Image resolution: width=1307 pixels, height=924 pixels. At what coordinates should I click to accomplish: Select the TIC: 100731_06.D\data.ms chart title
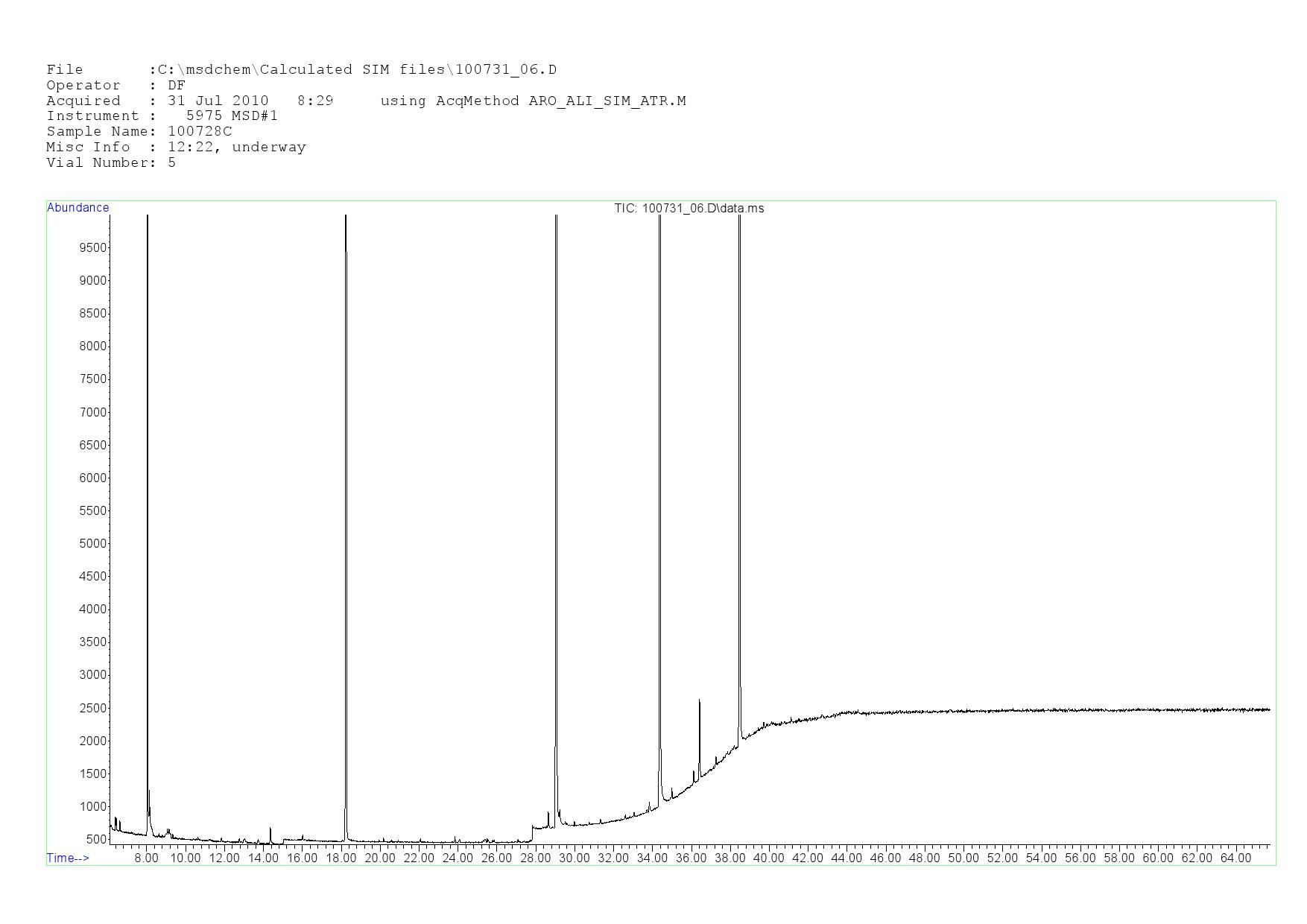coord(689,209)
